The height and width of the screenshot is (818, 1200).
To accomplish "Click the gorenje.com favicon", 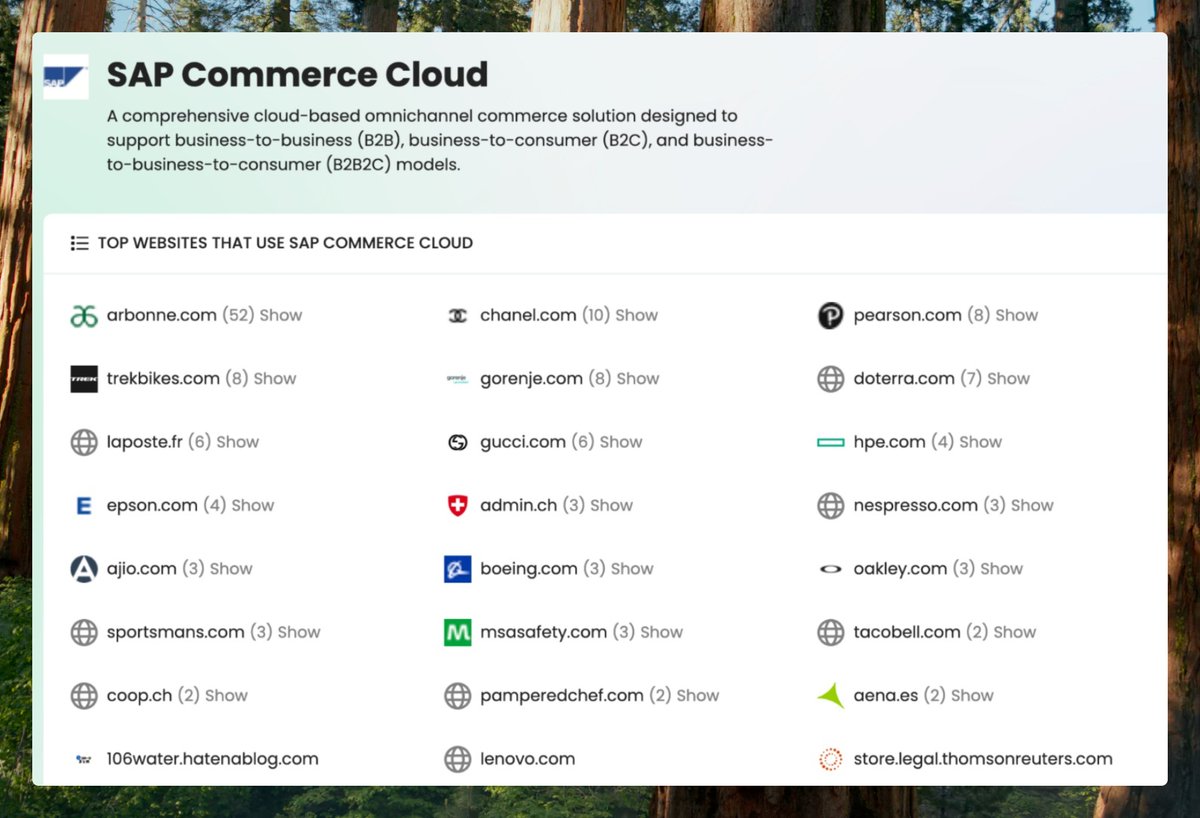I will pos(457,379).
